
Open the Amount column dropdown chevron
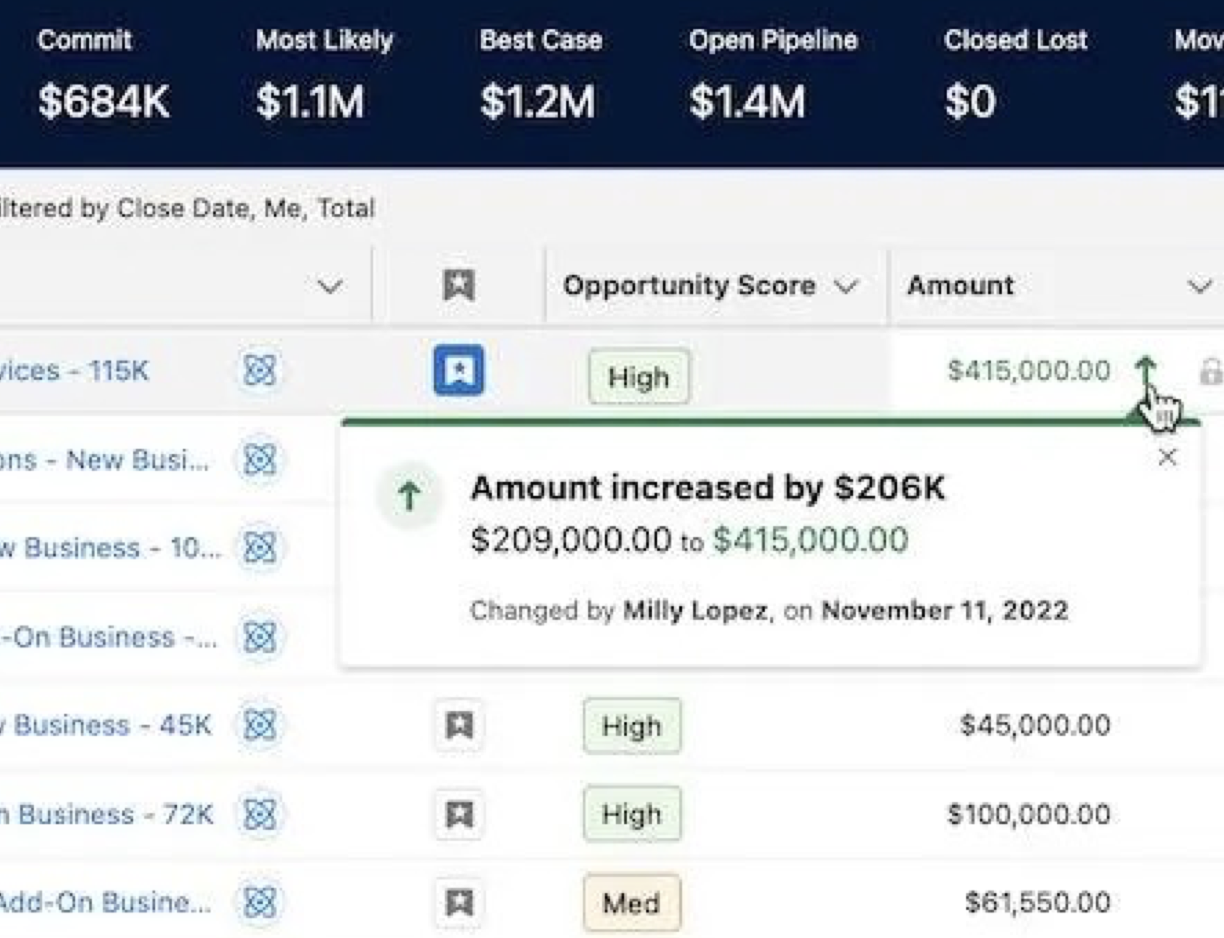click(x=1199, y=287)
